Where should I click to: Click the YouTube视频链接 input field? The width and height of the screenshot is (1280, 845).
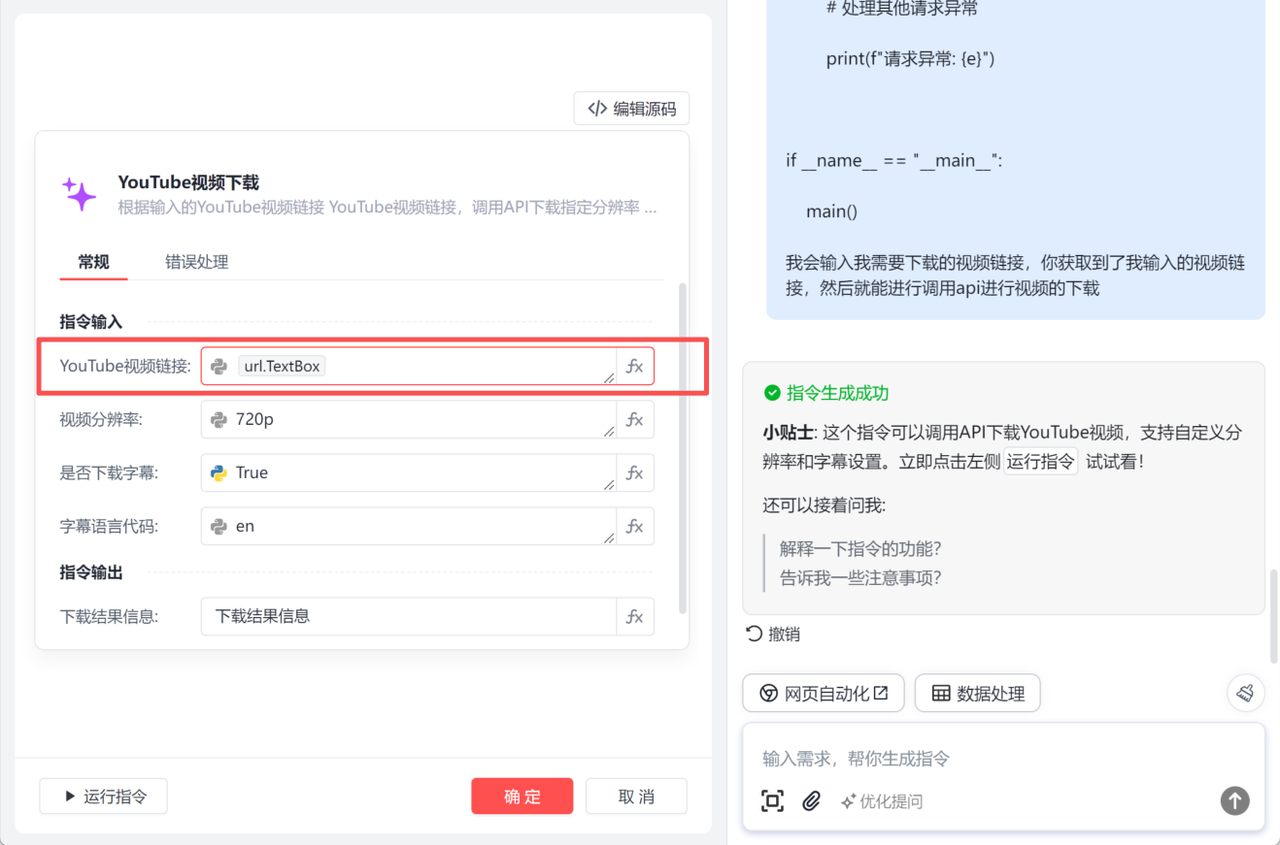(x=408, y=366)
